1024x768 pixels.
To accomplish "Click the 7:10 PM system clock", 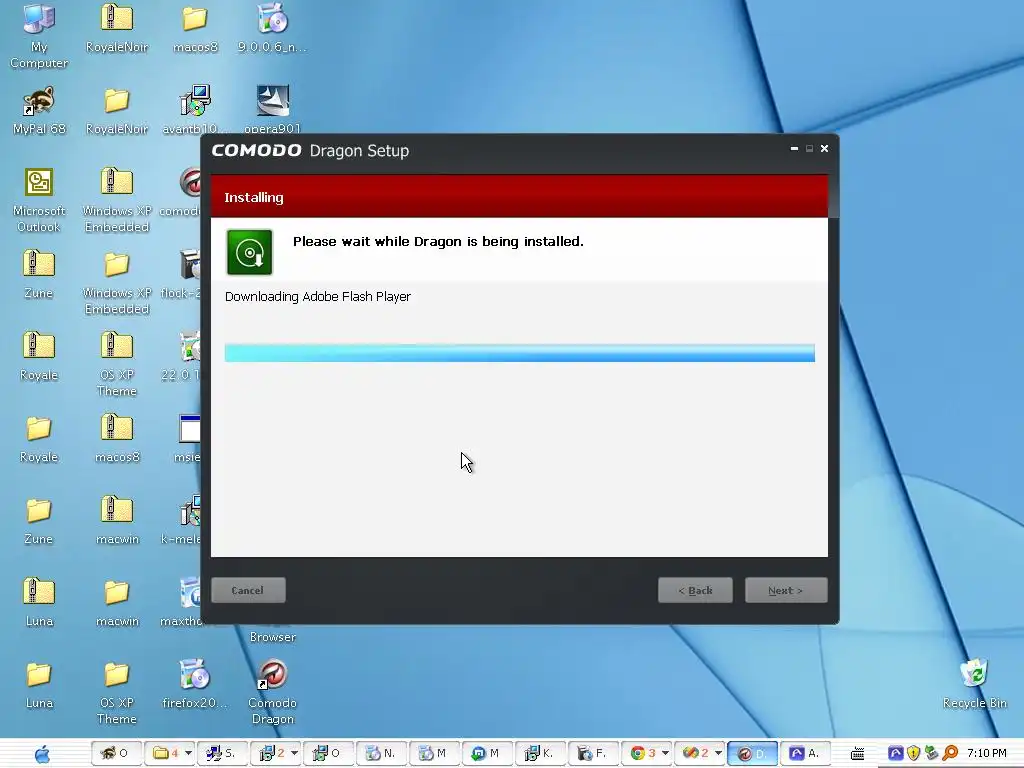I will 987,753.
